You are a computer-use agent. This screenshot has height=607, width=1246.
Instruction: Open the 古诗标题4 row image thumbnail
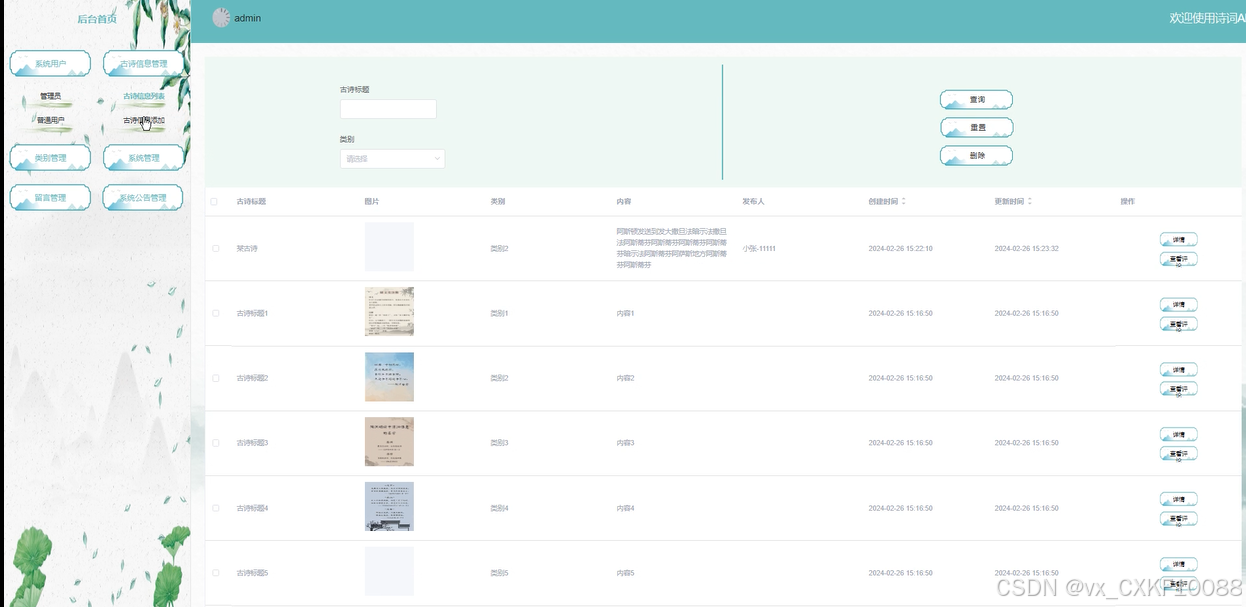click(389, 507)
